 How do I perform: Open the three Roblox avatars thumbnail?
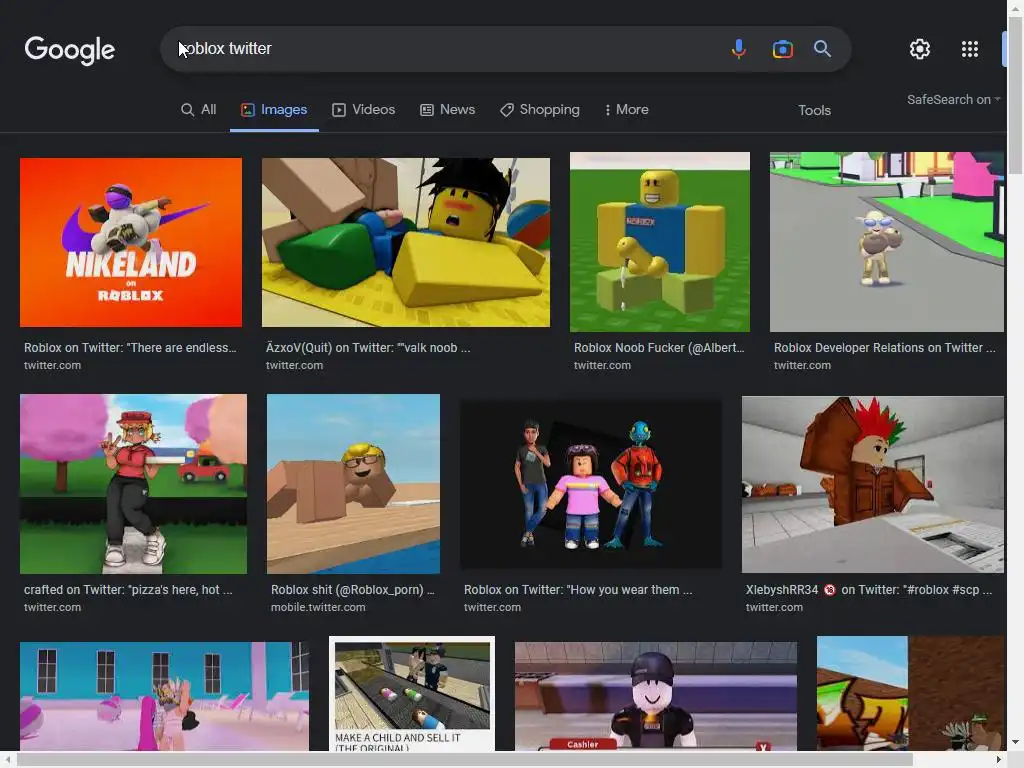tap(591, 484)
